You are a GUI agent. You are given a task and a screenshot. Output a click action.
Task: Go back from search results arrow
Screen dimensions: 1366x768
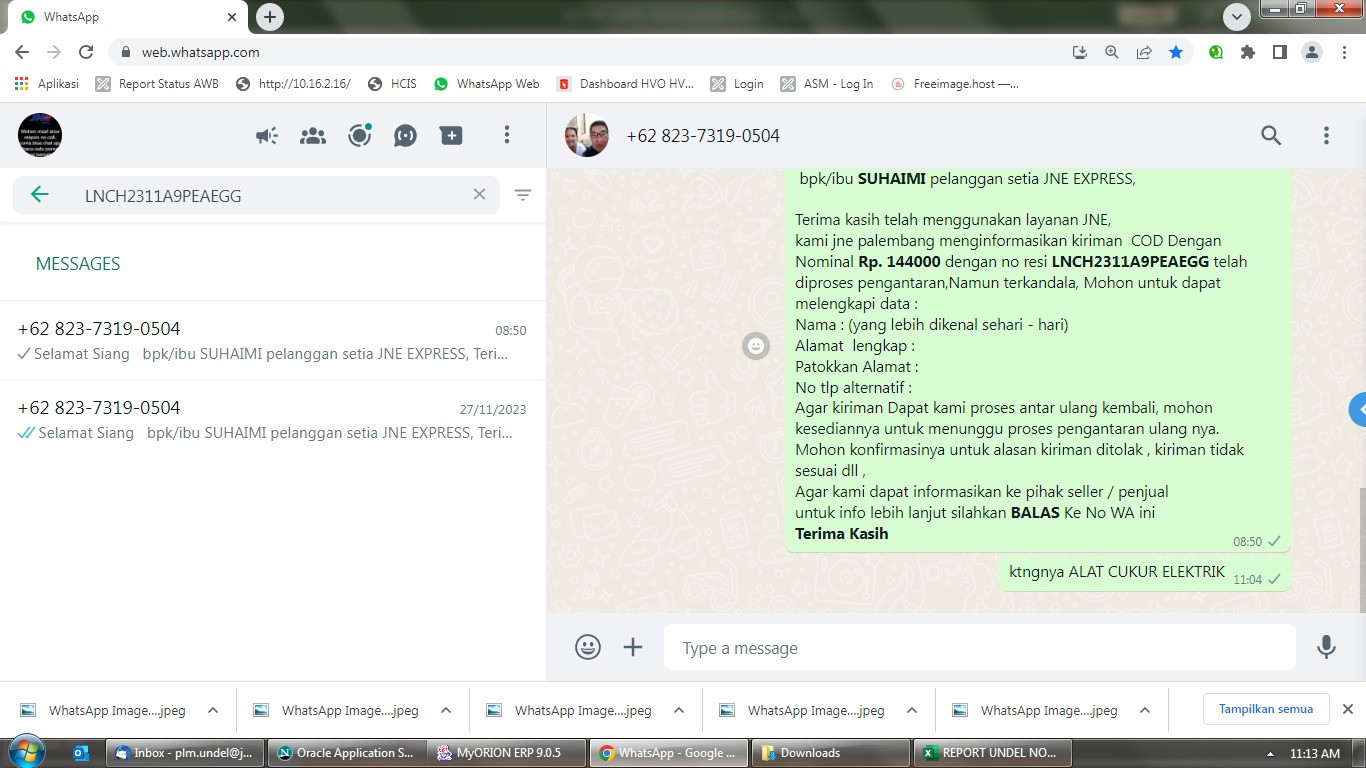pos(40,195)
